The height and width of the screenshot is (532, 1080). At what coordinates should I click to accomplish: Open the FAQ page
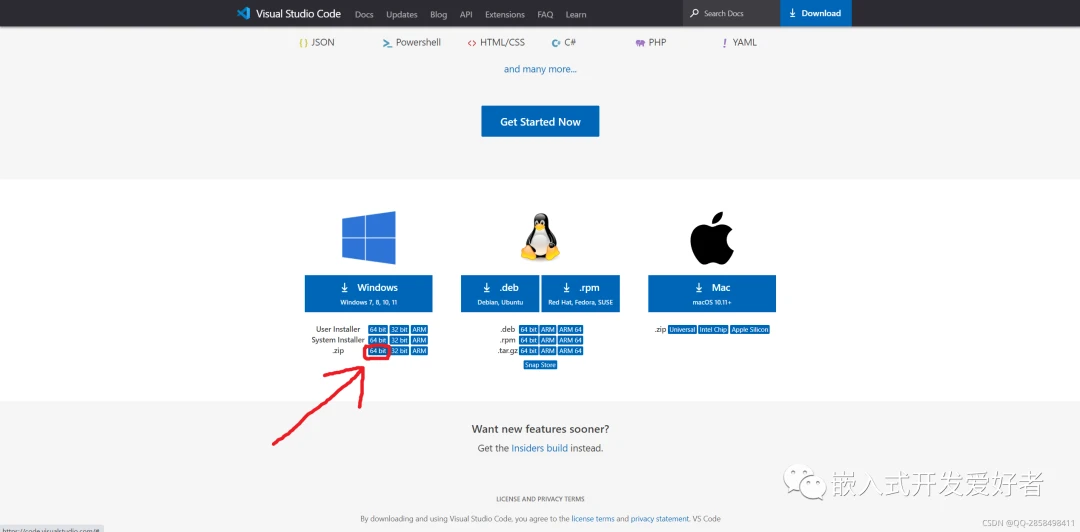(545, 14)
